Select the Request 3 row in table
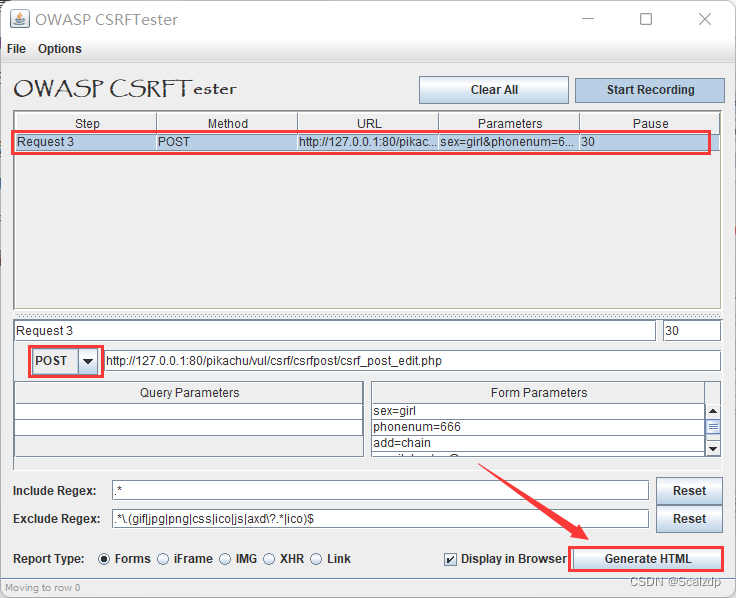 click(x=367, y=142)
